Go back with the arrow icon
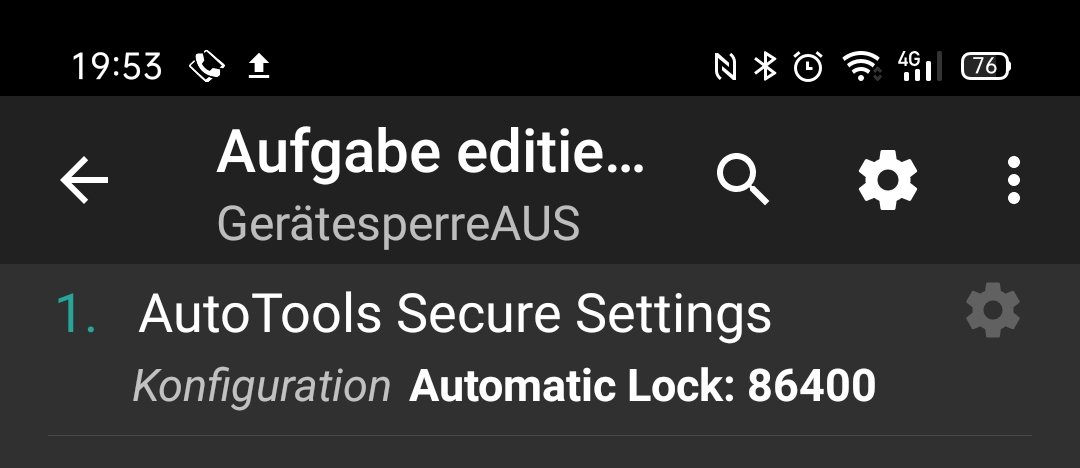1080x468 pixels. tap(84, 180)
